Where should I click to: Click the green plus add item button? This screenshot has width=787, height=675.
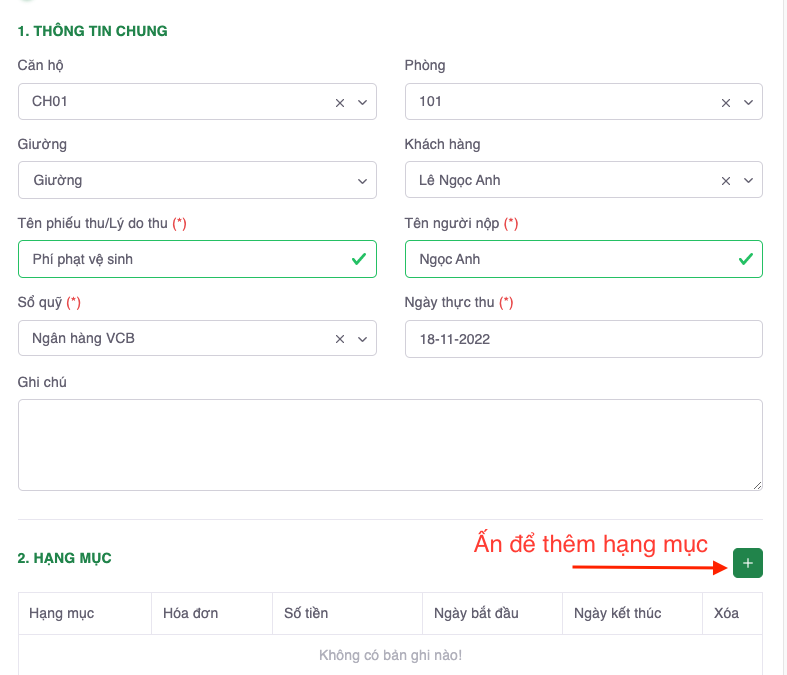coord(747,563)
